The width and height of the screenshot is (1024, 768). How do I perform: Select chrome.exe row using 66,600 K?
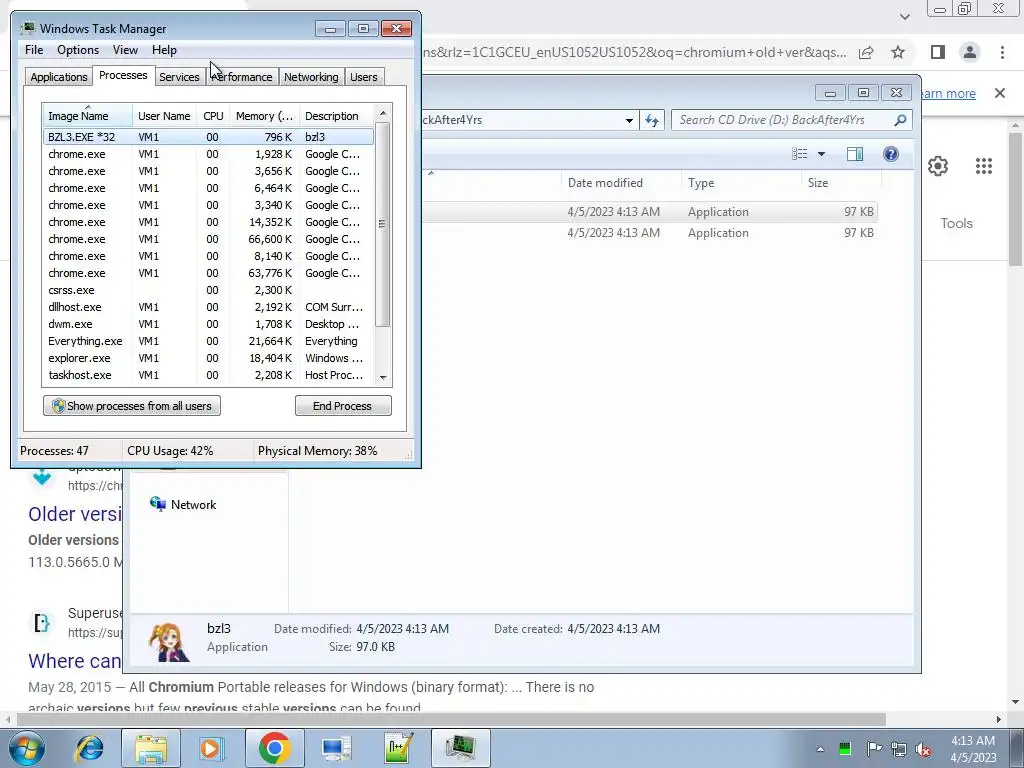pyautogui.click(x=208, y=239)
